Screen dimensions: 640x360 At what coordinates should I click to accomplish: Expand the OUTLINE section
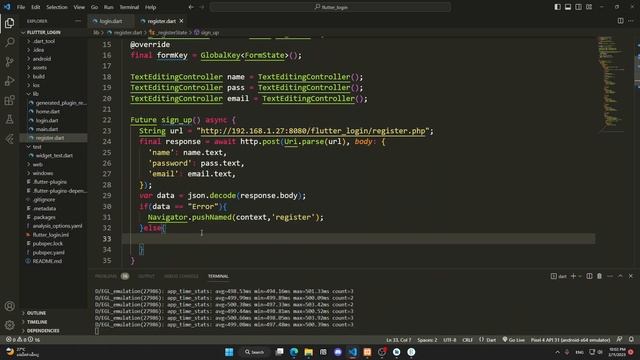[36, 313]
